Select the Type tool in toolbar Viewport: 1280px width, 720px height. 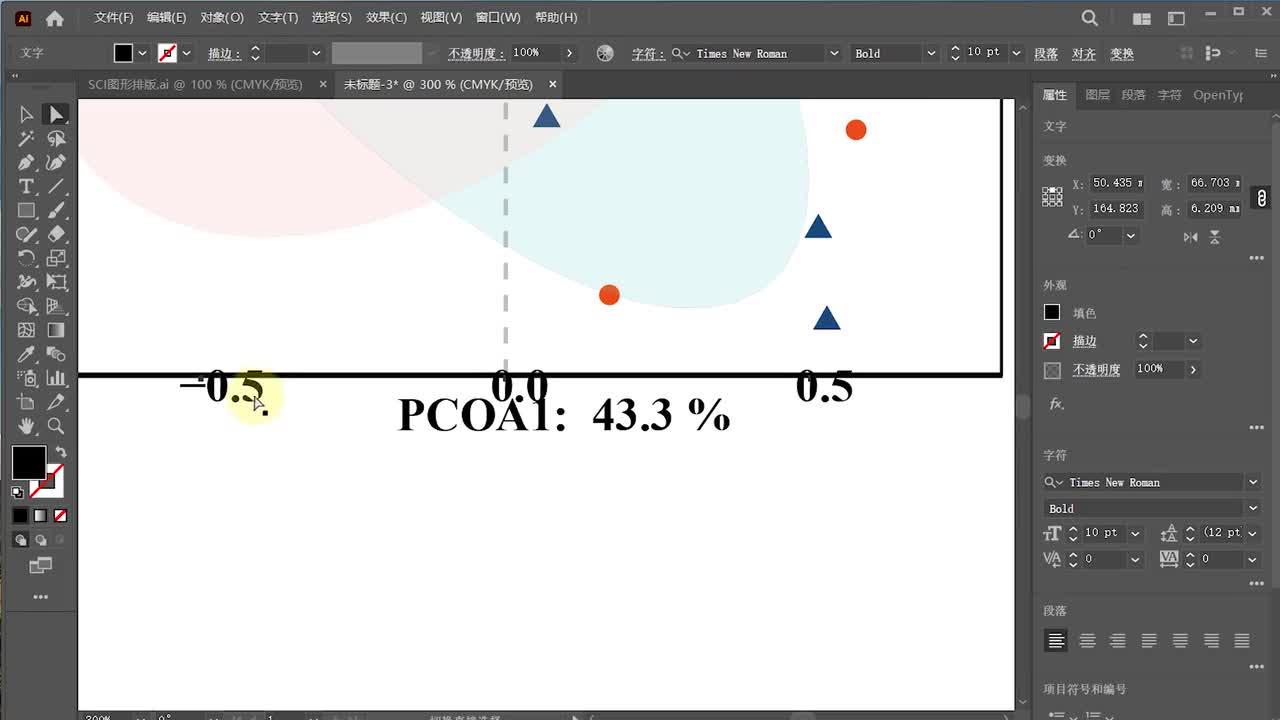[x=26, y=187]
